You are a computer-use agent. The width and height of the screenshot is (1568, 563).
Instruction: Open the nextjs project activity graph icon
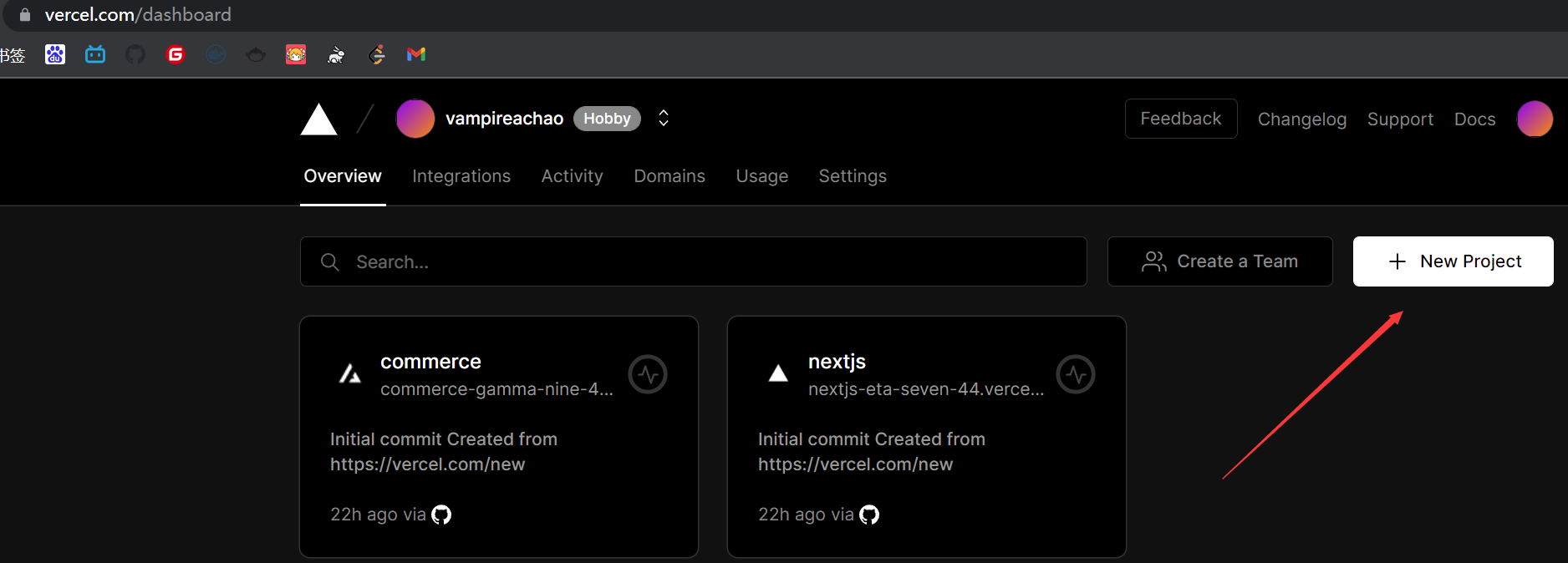pos(1076,374)
